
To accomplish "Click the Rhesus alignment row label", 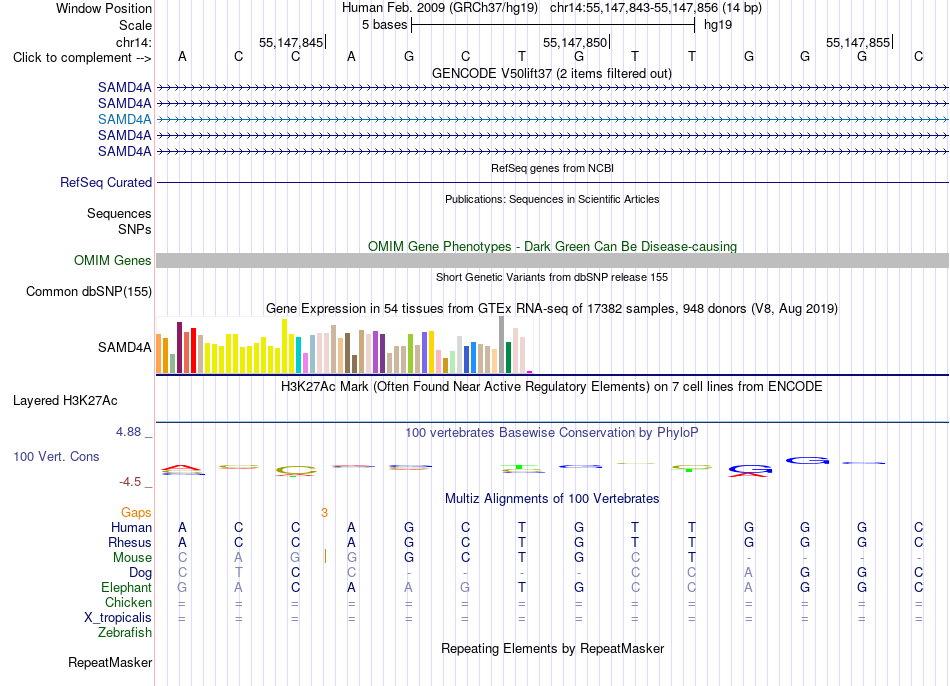I will [x=130, y=542].
